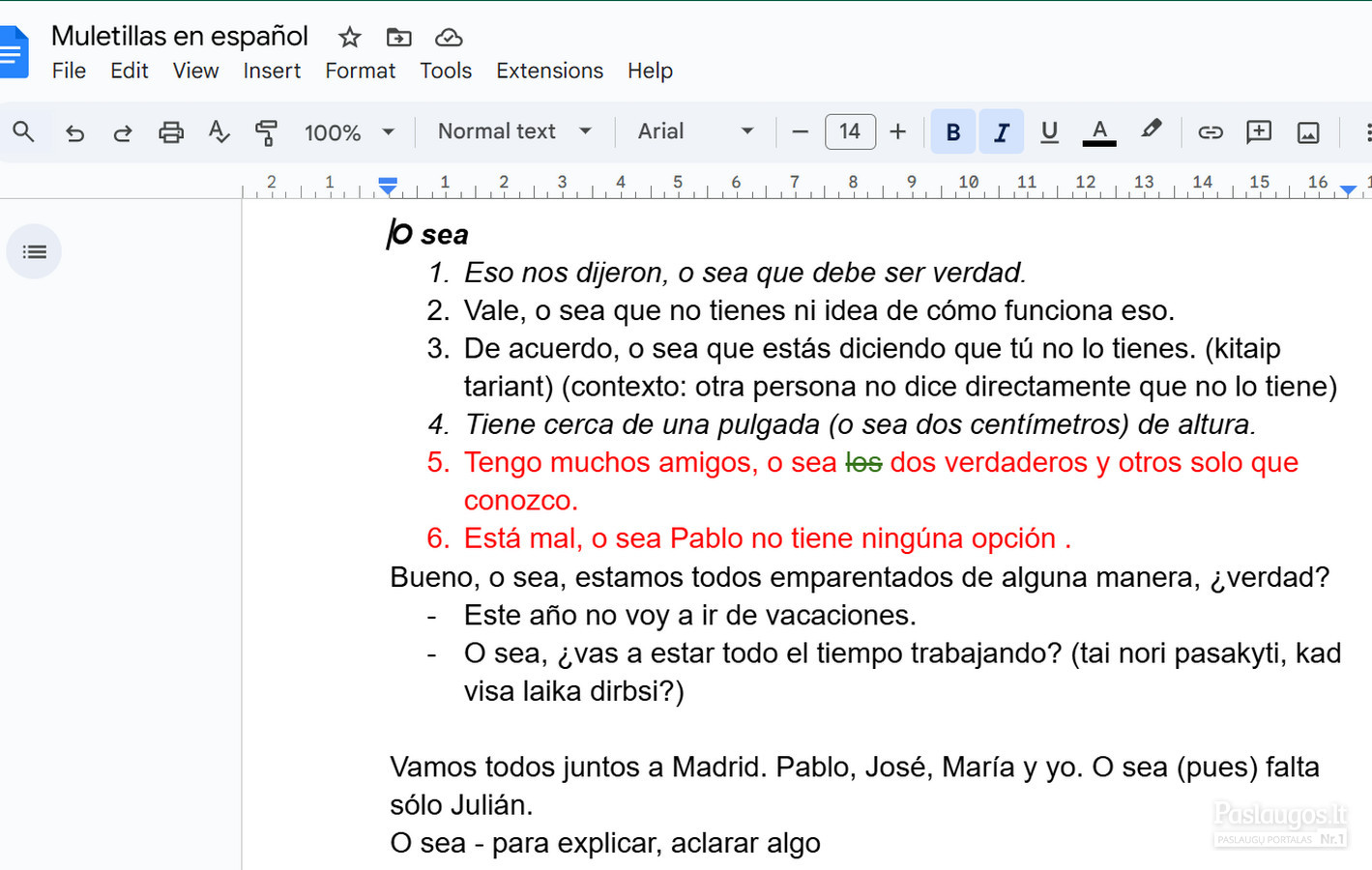Check the cloud document status icon
Viewport: 1372px width, 870px height.
click(449, 38)
